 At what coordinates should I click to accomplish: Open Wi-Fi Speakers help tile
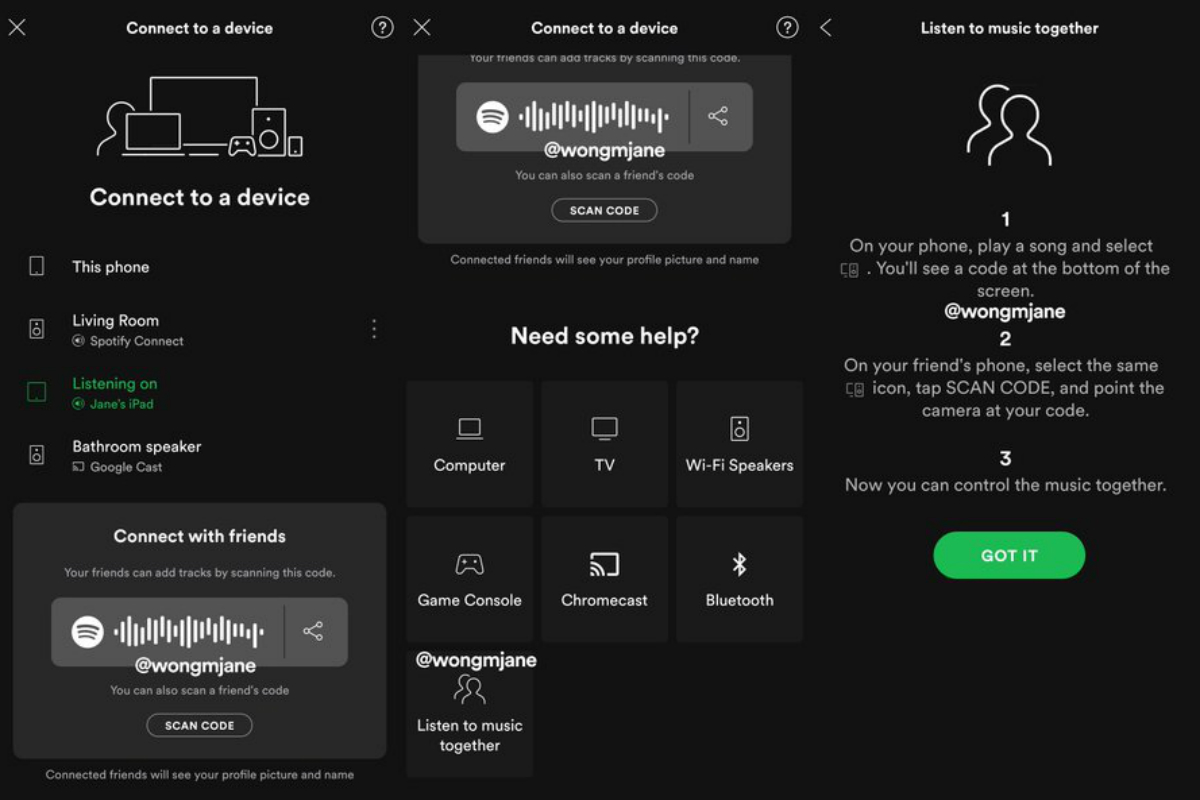click(739, 444)
